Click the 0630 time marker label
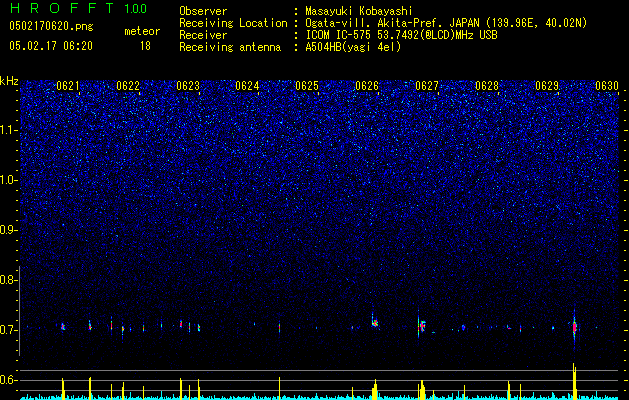 coord(607,86)
